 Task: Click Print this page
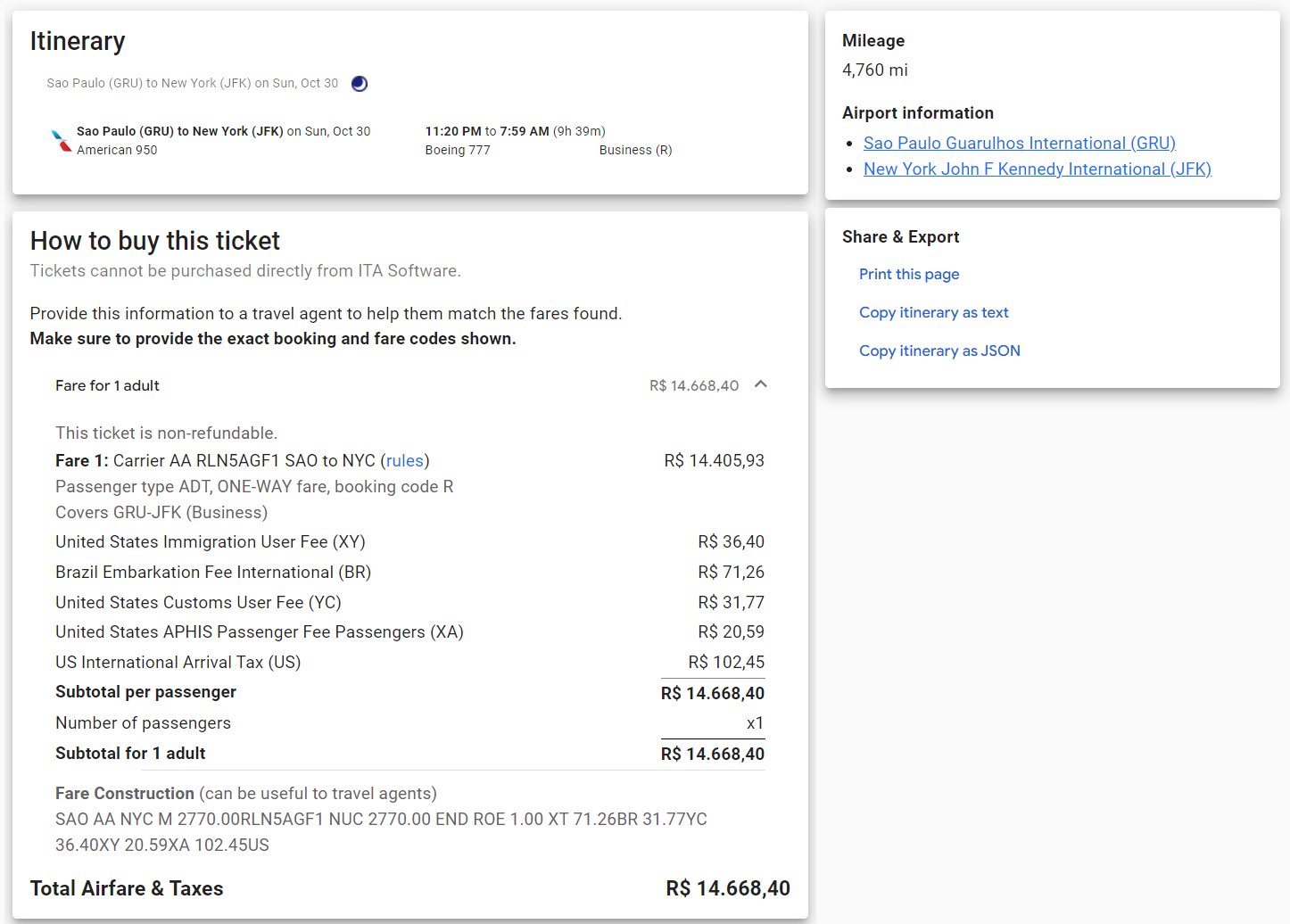[909, 275]
